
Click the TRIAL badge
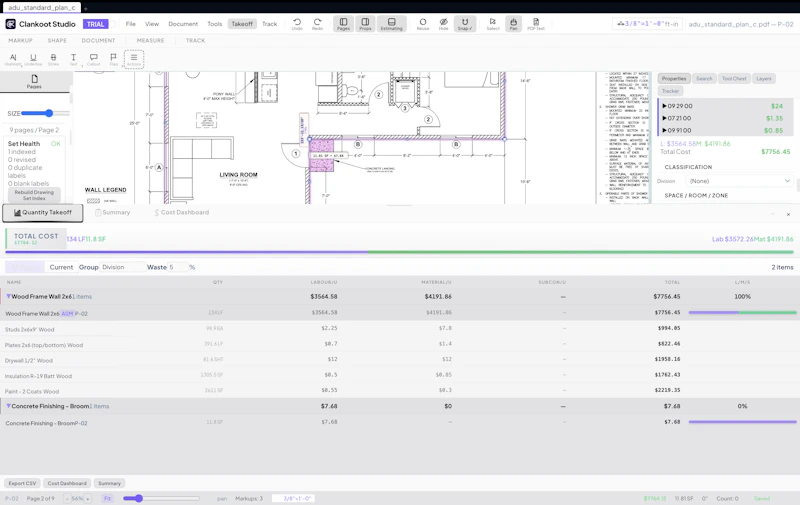click(x=95, y=24)
